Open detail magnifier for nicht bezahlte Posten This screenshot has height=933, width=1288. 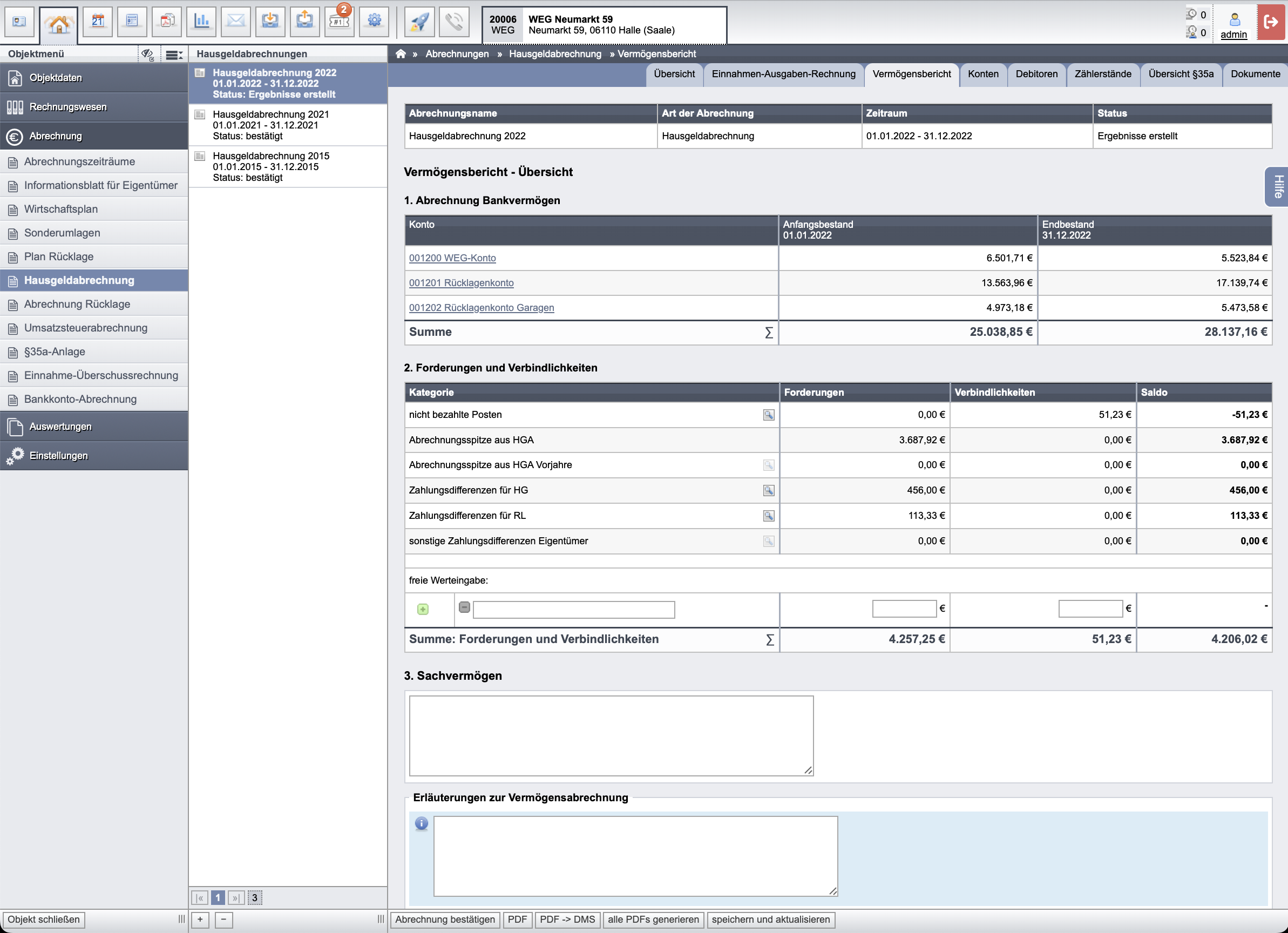(x=768, y=415)
